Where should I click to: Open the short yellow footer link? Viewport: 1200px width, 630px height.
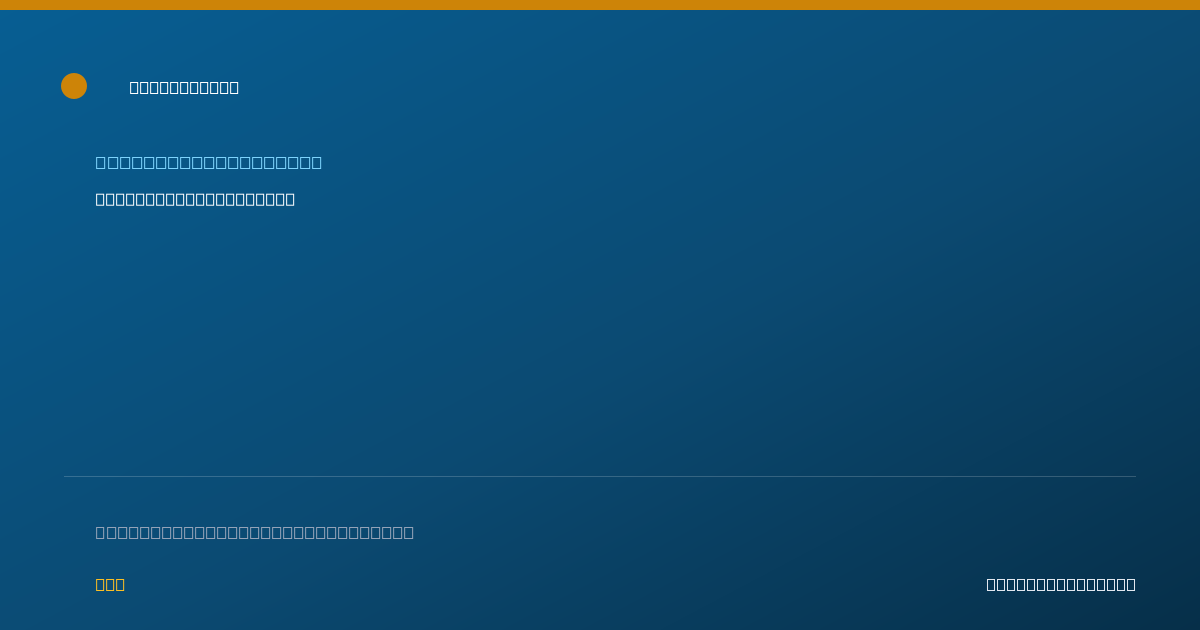pos(110,584)
